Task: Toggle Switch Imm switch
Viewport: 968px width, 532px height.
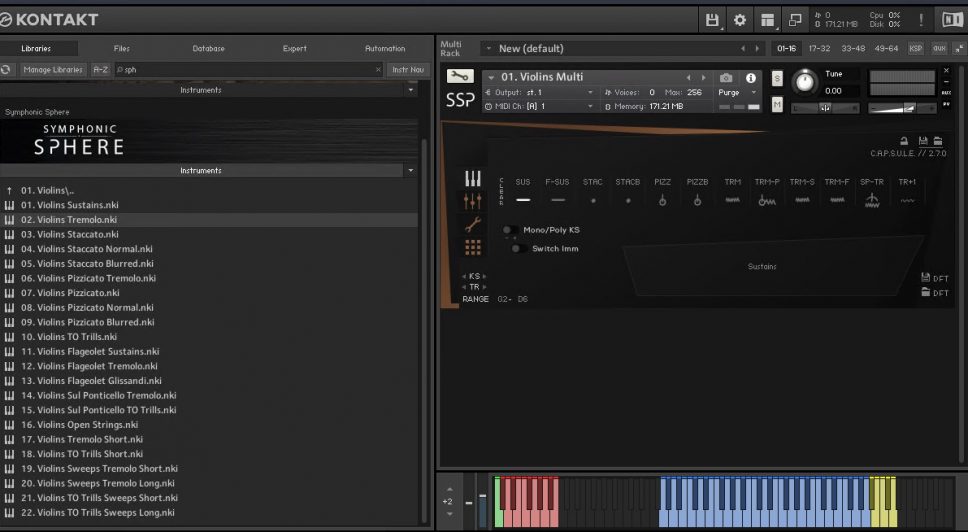Action: click(x=519, y=249)
